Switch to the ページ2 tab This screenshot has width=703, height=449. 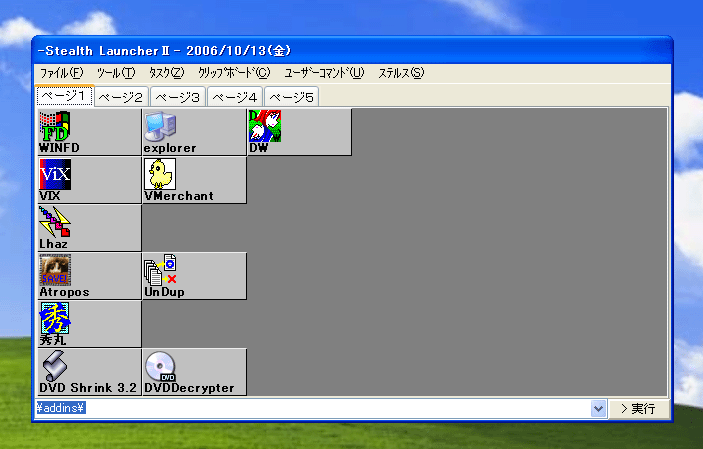click(122, 97)
